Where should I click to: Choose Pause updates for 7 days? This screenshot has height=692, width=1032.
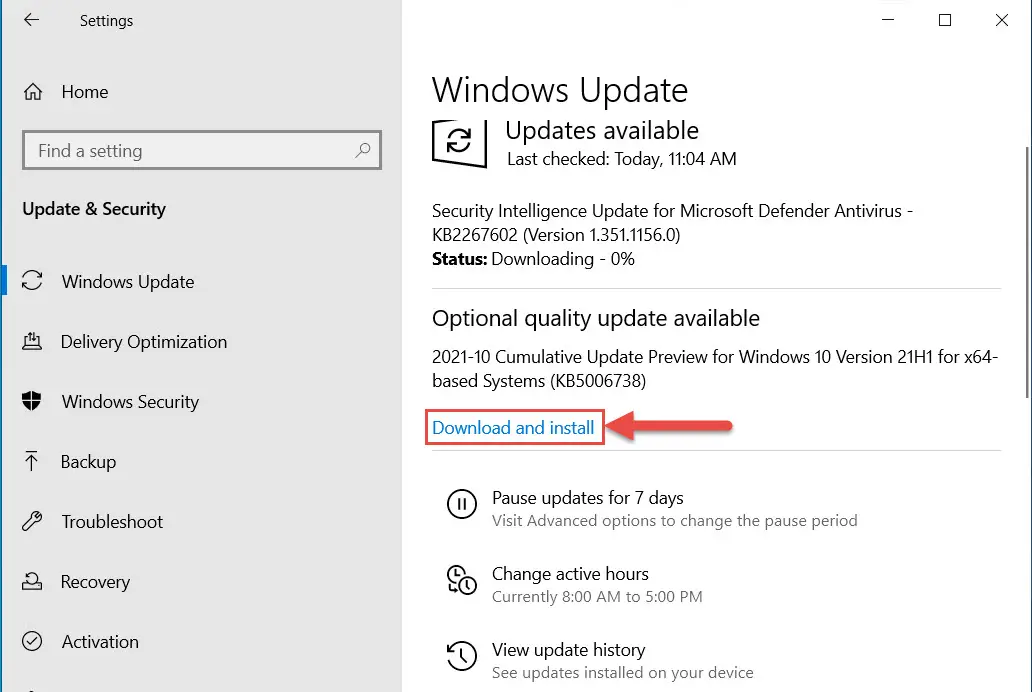[x=588, y=498]
